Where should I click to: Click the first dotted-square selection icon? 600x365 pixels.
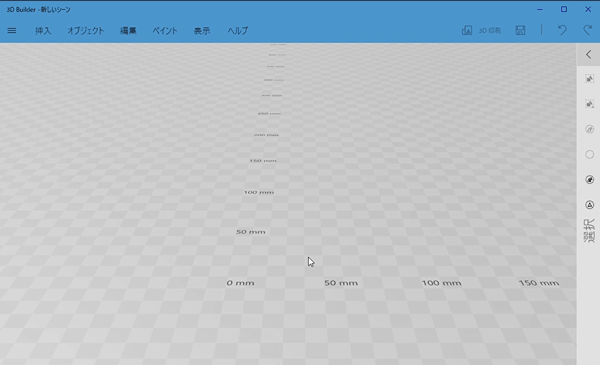click(589, 79)
